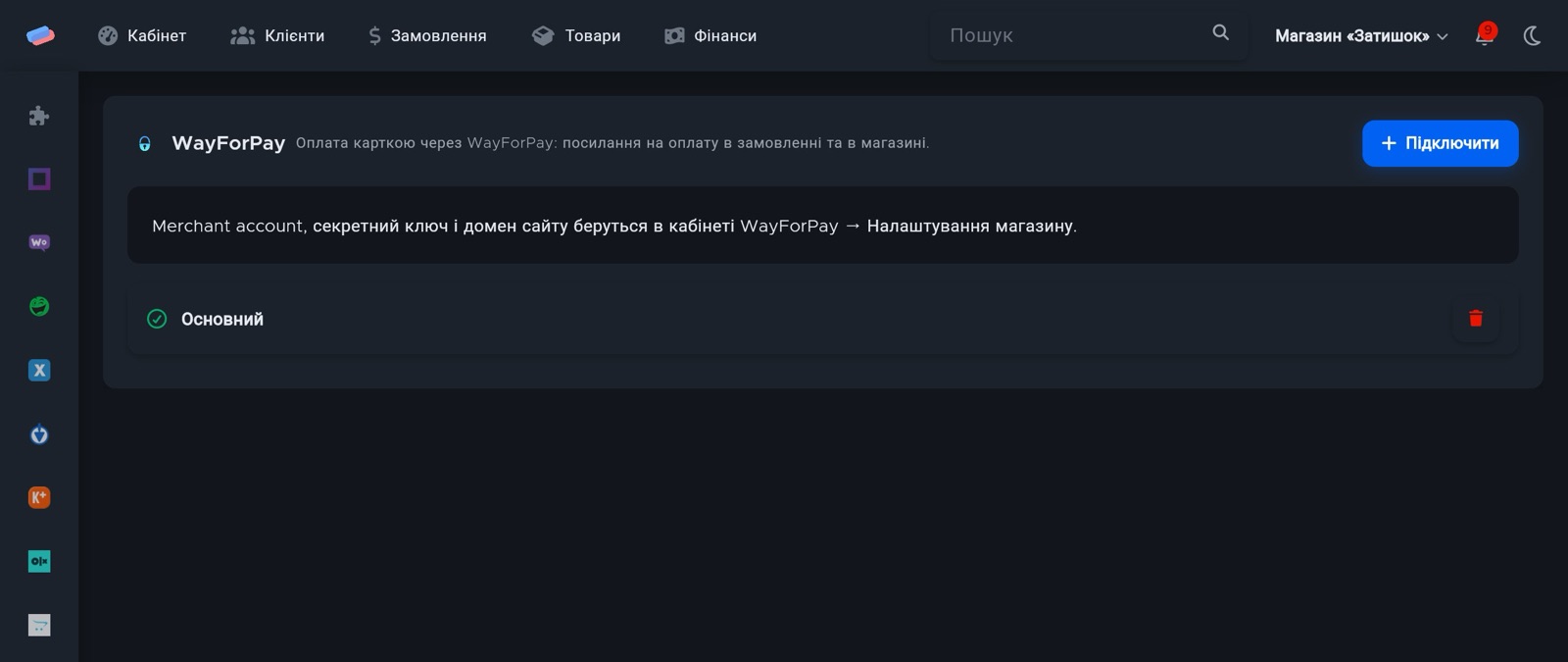Click the WayForPay heading text

[x=228, y=143]
